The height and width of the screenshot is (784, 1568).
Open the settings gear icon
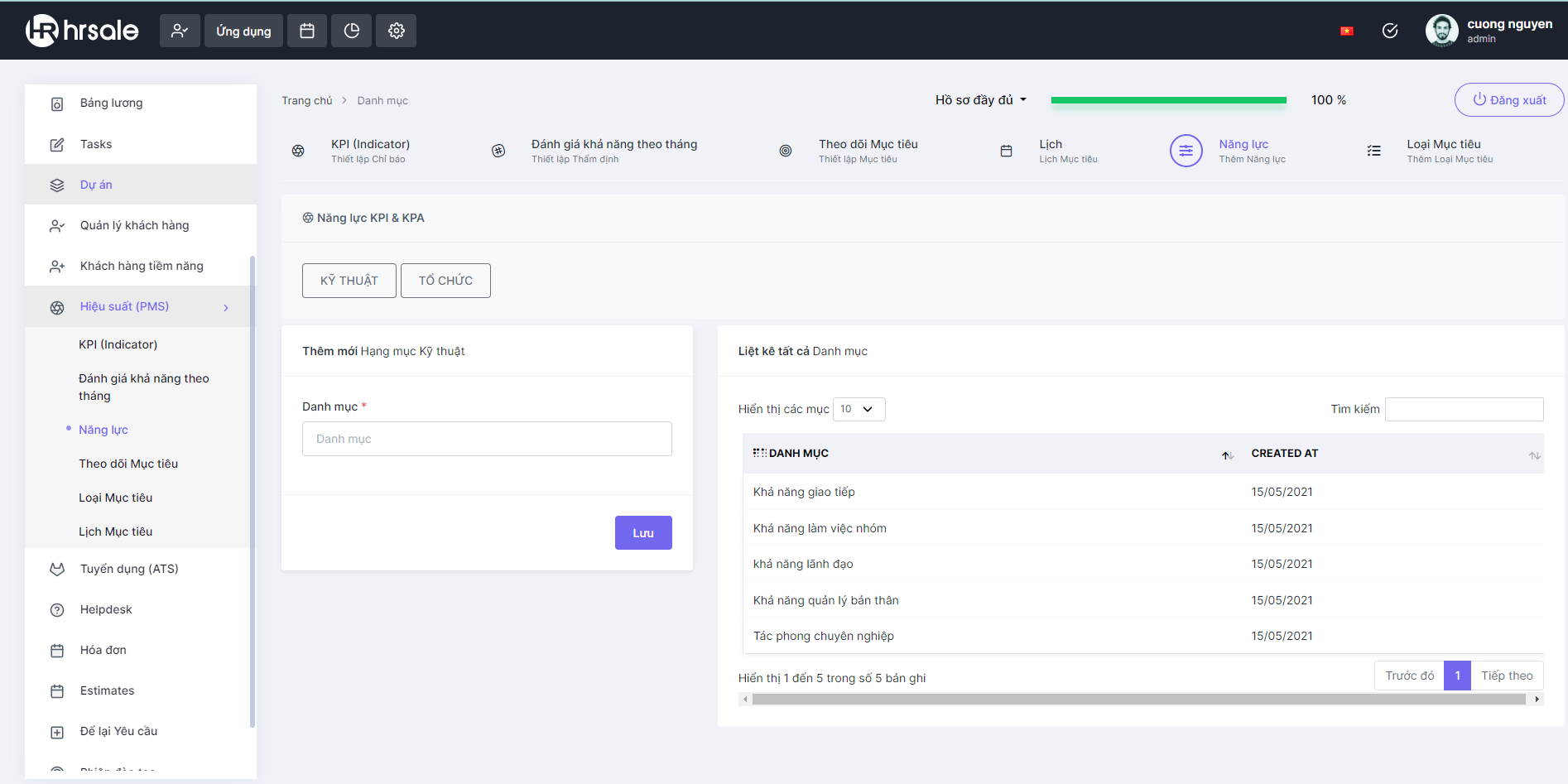397,31
